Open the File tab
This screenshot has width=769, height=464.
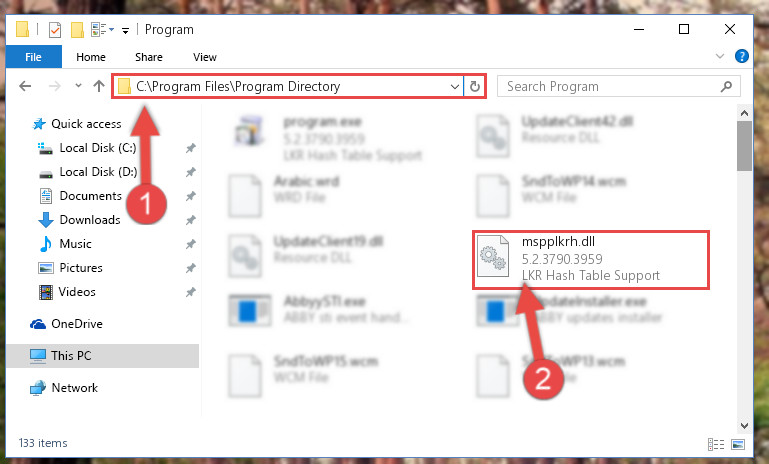point(33,57)
